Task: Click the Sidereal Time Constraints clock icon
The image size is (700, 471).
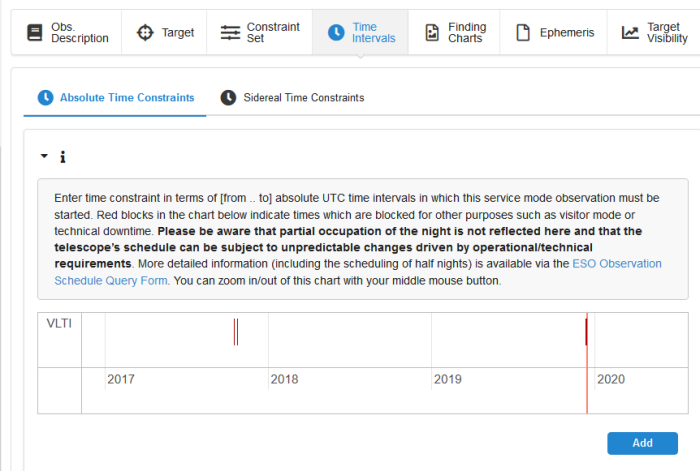Action: point(228,98)
